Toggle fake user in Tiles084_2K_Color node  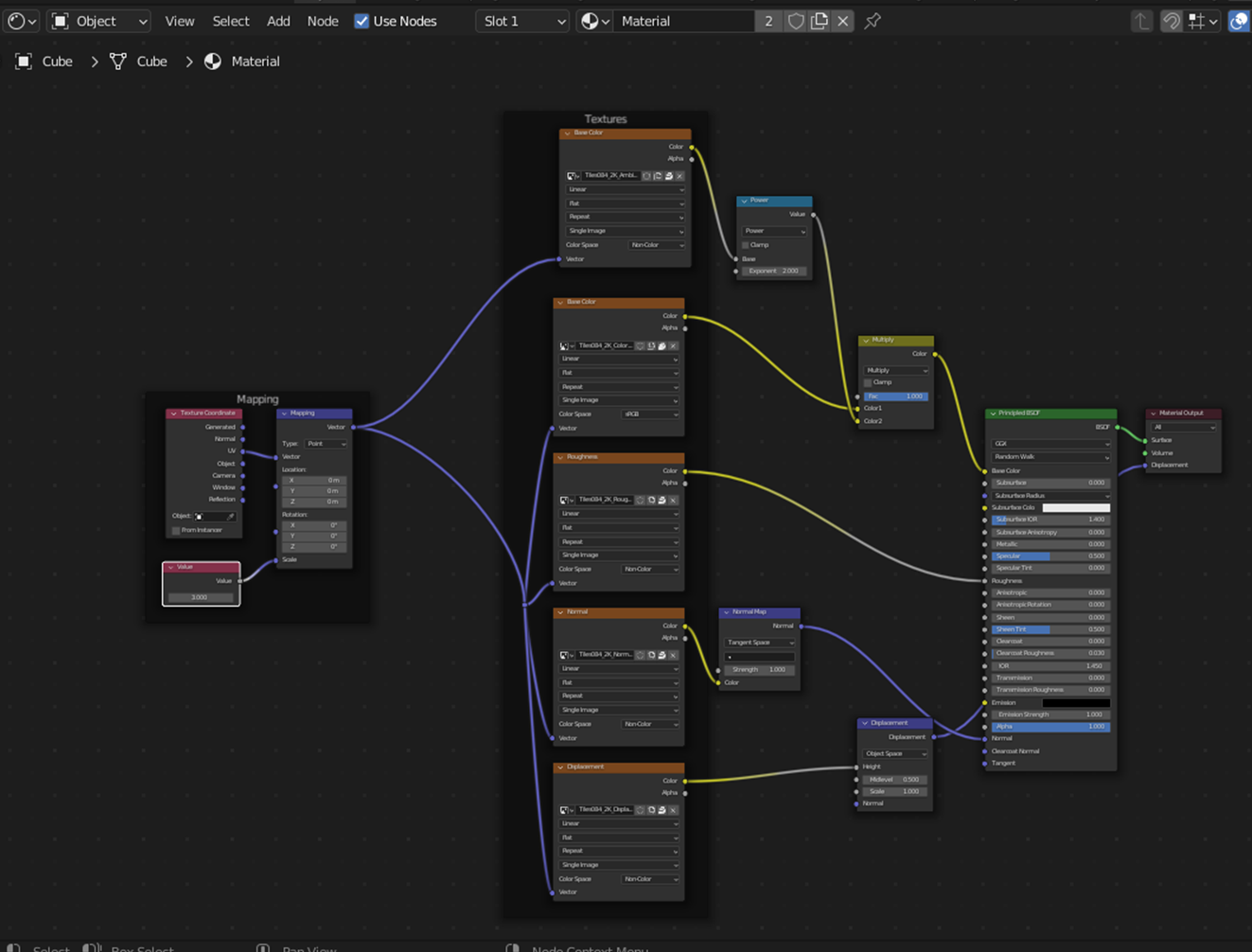coord(641,346)
